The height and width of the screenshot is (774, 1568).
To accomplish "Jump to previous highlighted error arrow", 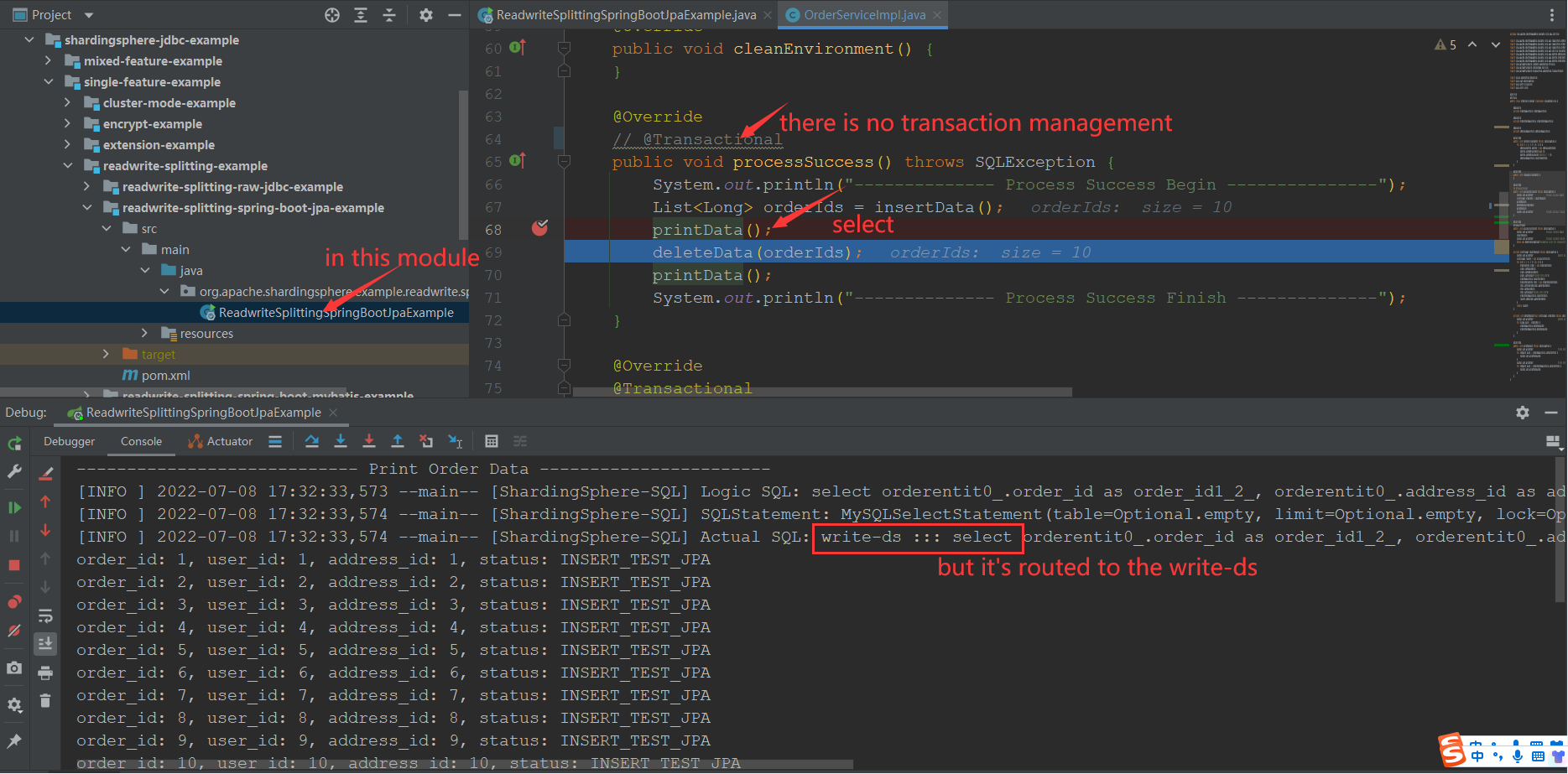I will (x=1472, y=44).
